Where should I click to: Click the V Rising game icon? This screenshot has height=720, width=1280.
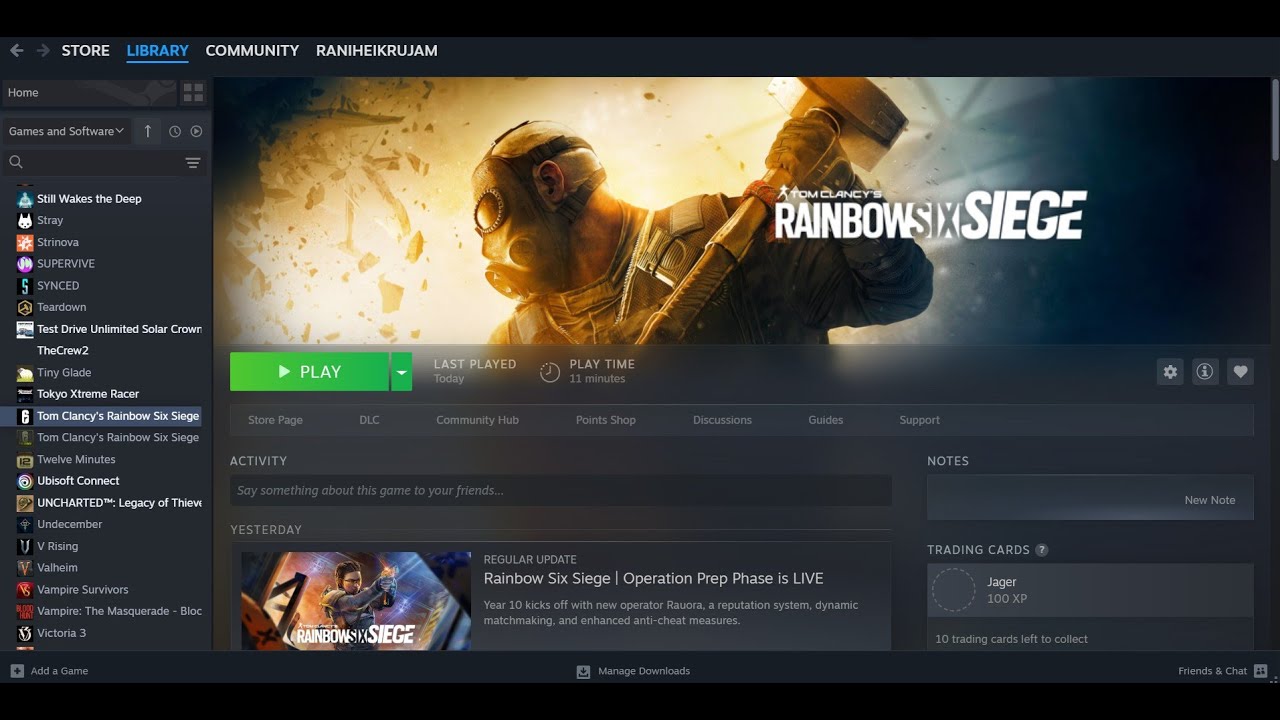[x=25, y=546]
